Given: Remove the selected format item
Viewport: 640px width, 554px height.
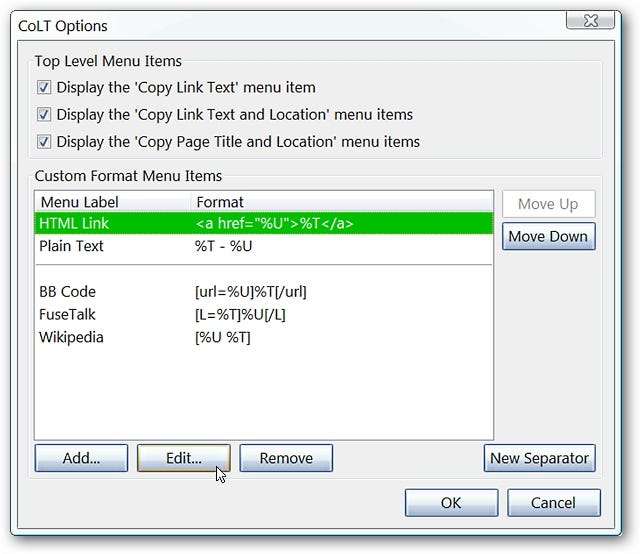Looking at the screenshot, I should (x=286, y=458).
